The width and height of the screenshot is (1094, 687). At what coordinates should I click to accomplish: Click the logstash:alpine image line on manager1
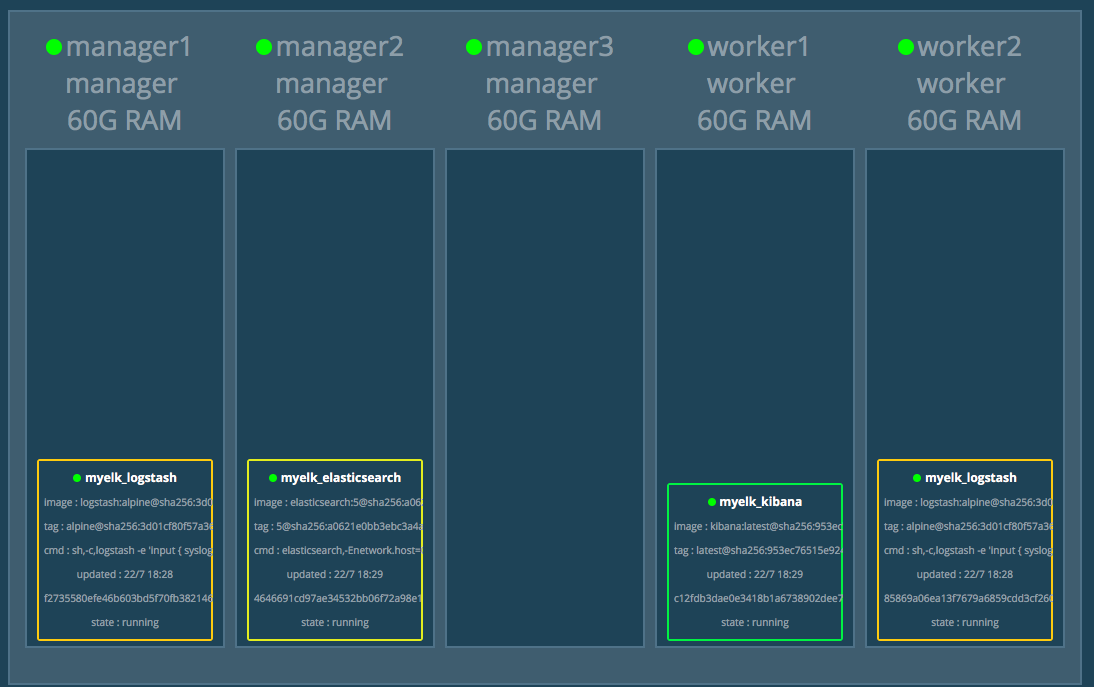pos(128,503)
